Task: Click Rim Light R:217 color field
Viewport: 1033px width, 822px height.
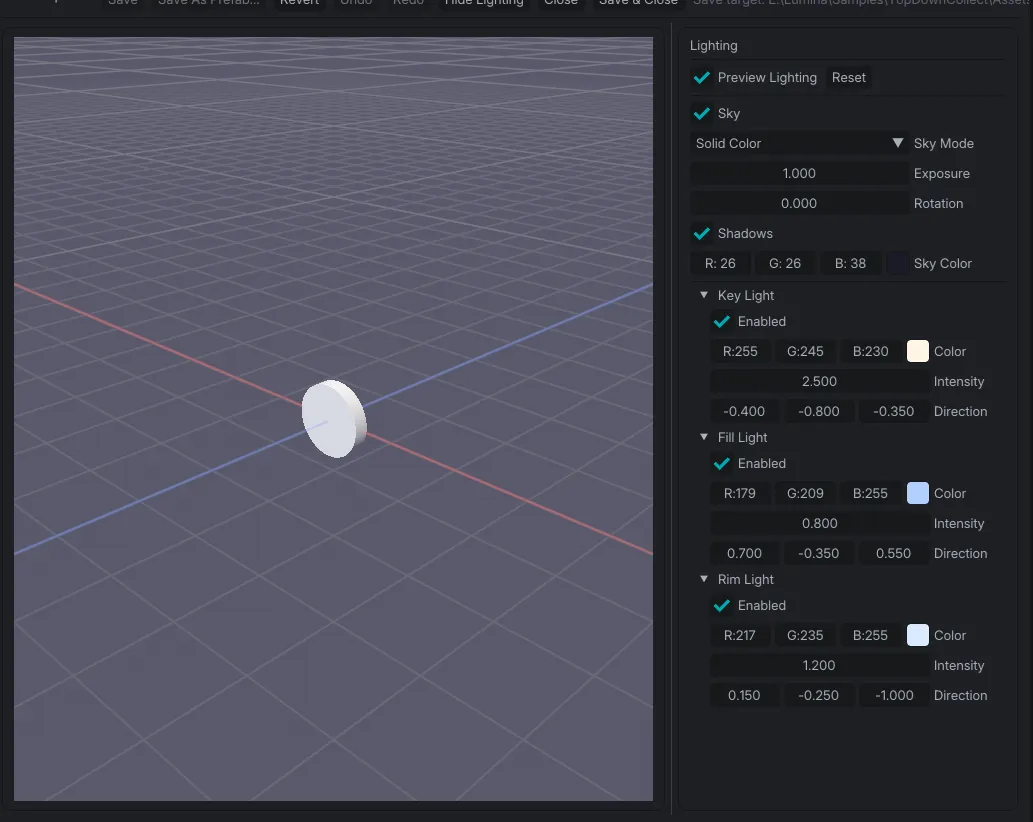Action: click(x=740, y=636)
